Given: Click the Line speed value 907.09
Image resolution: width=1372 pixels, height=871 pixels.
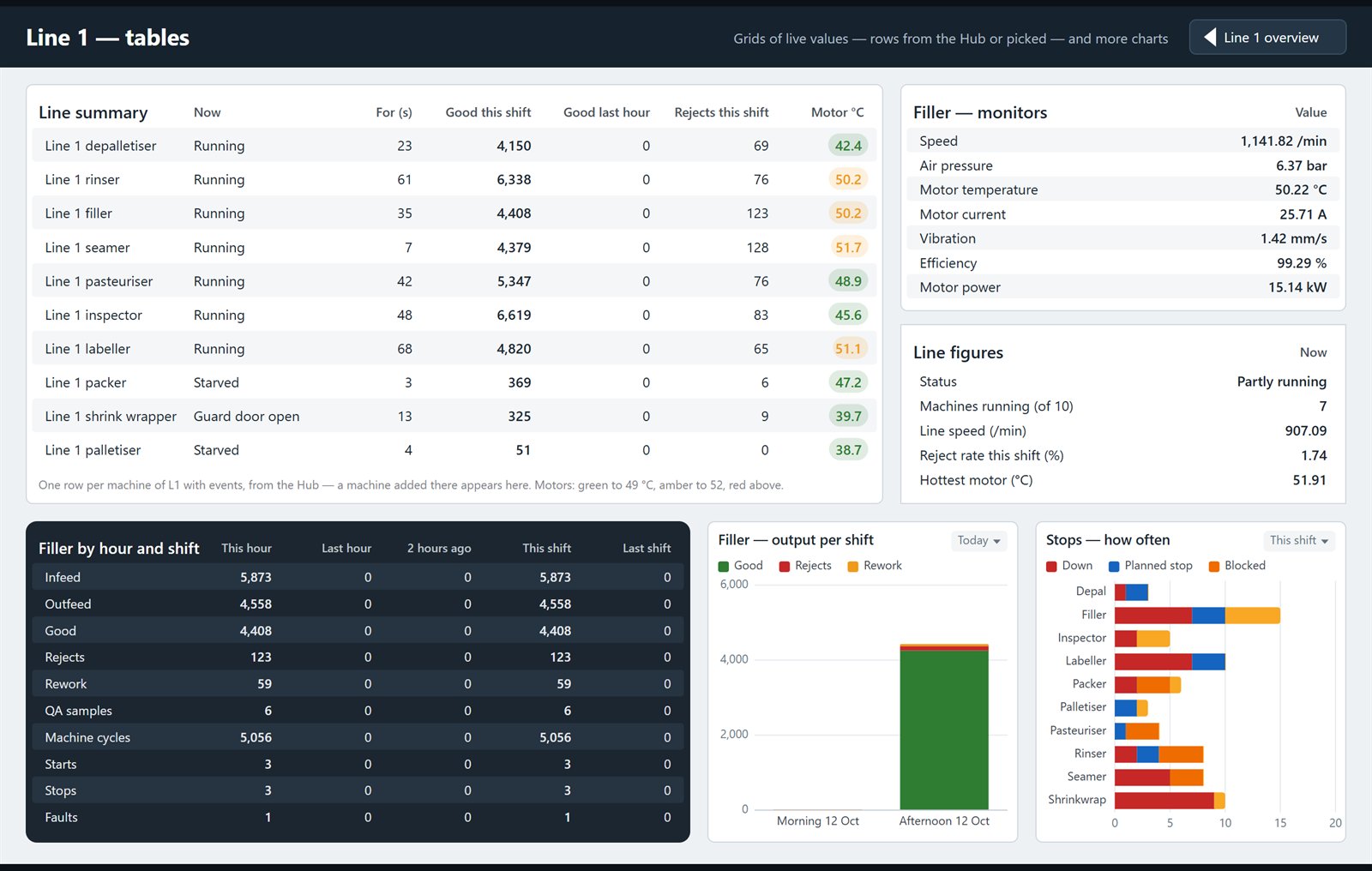Looking at the screenshot, I should tap(1305, 431).
